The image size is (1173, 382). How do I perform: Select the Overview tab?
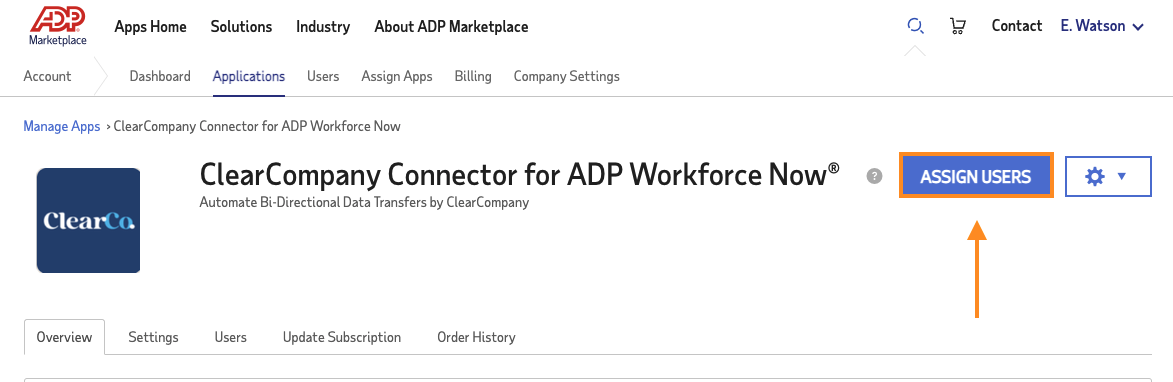[x=64, y=337]
